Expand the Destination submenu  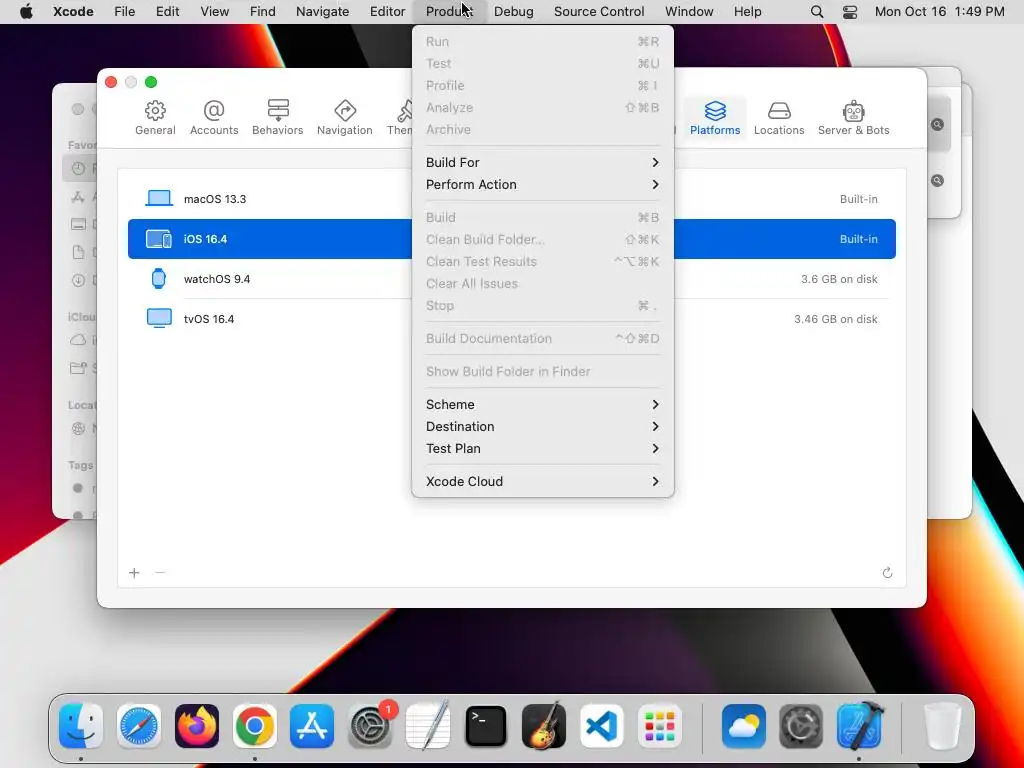pyautogui.click(x=543, y=426)
